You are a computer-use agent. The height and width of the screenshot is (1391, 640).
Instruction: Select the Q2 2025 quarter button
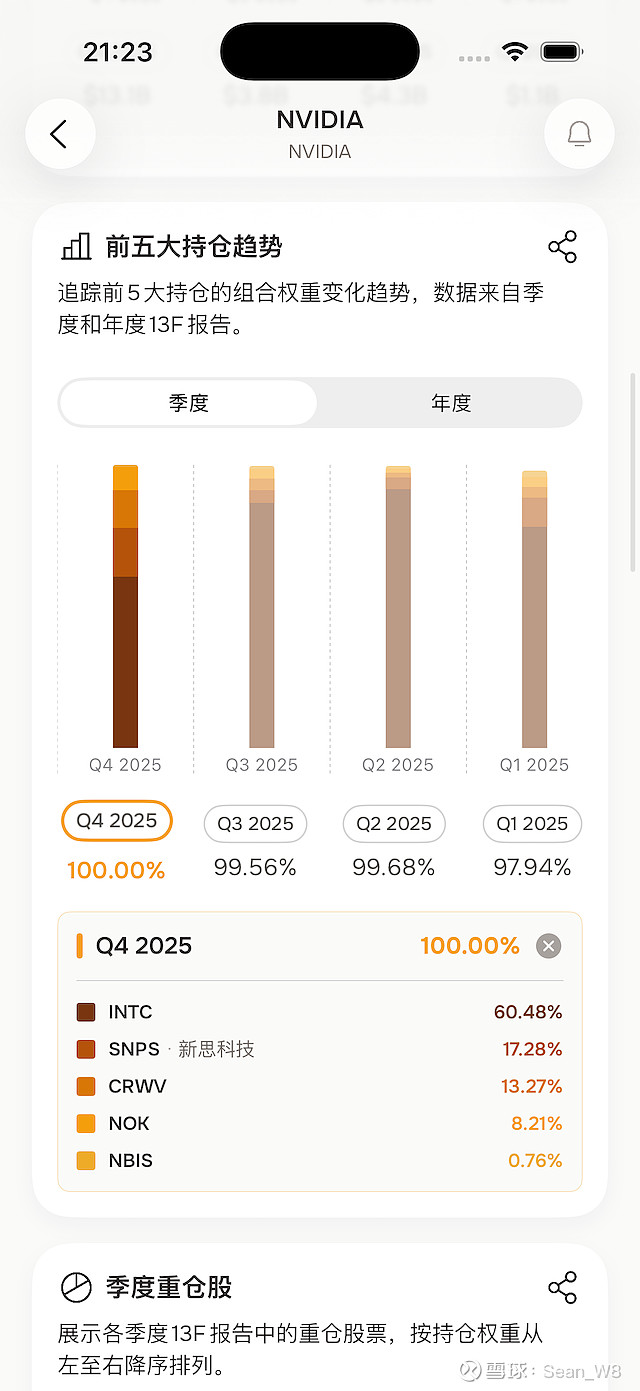click(x=394, y=823)
